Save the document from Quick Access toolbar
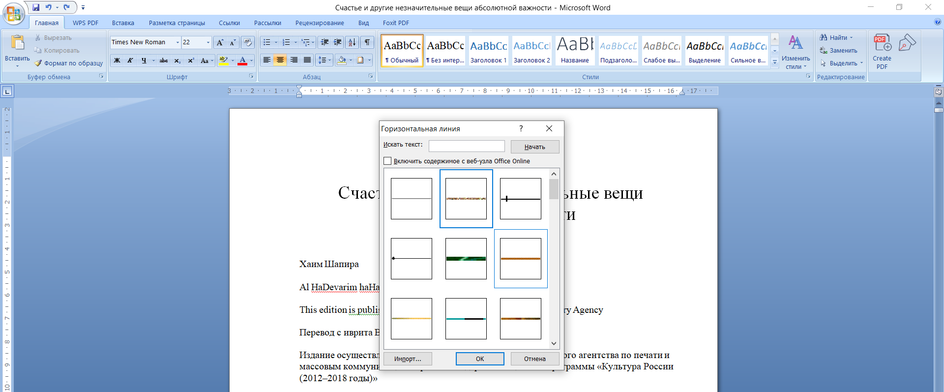 36,7
